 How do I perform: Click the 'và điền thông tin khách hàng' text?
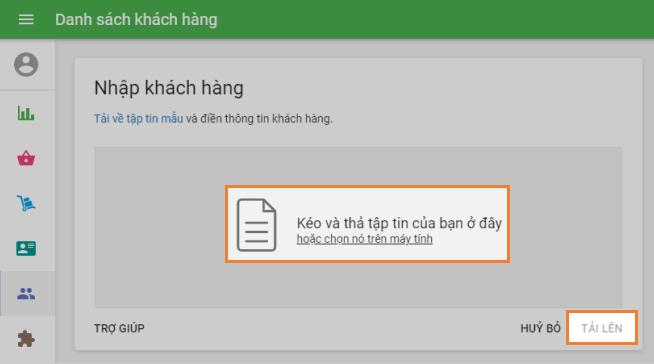click(259, 119)
